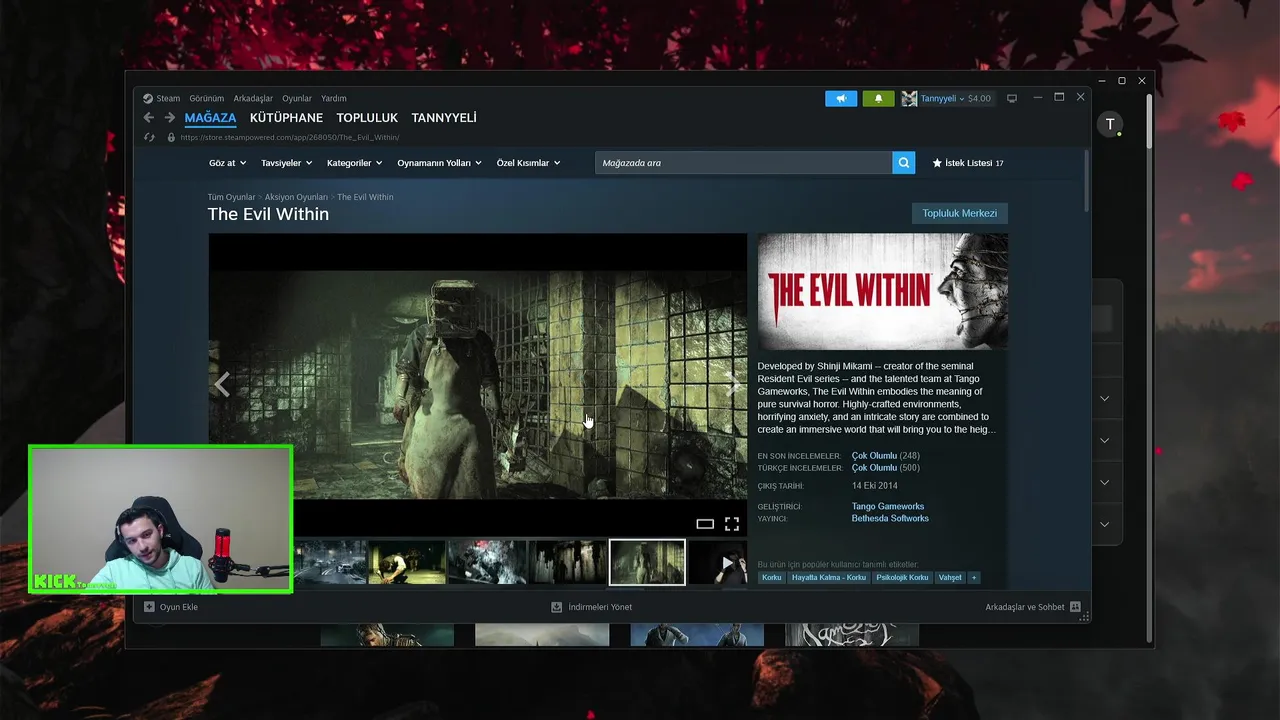
Task: Select the Vahşet tag
Action: [x=950, y=577]
